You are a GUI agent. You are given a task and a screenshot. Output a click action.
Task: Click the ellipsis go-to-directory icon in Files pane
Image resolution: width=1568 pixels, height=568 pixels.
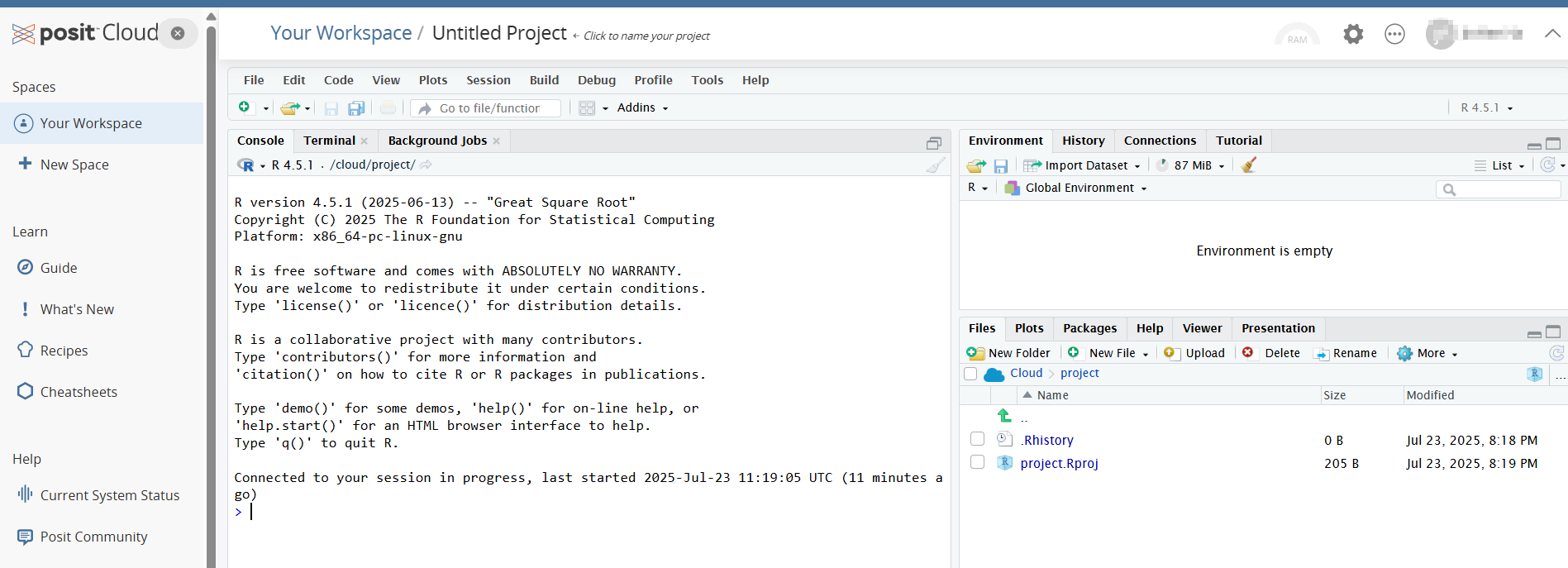coord(1561,375)
